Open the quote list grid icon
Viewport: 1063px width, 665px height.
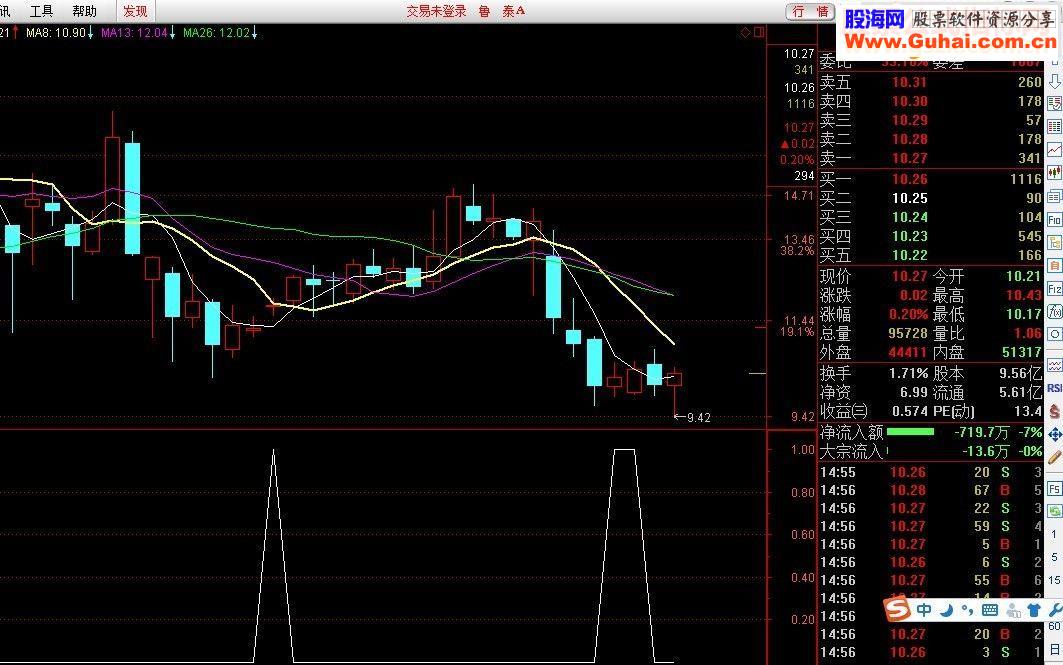click(1055, 127)
